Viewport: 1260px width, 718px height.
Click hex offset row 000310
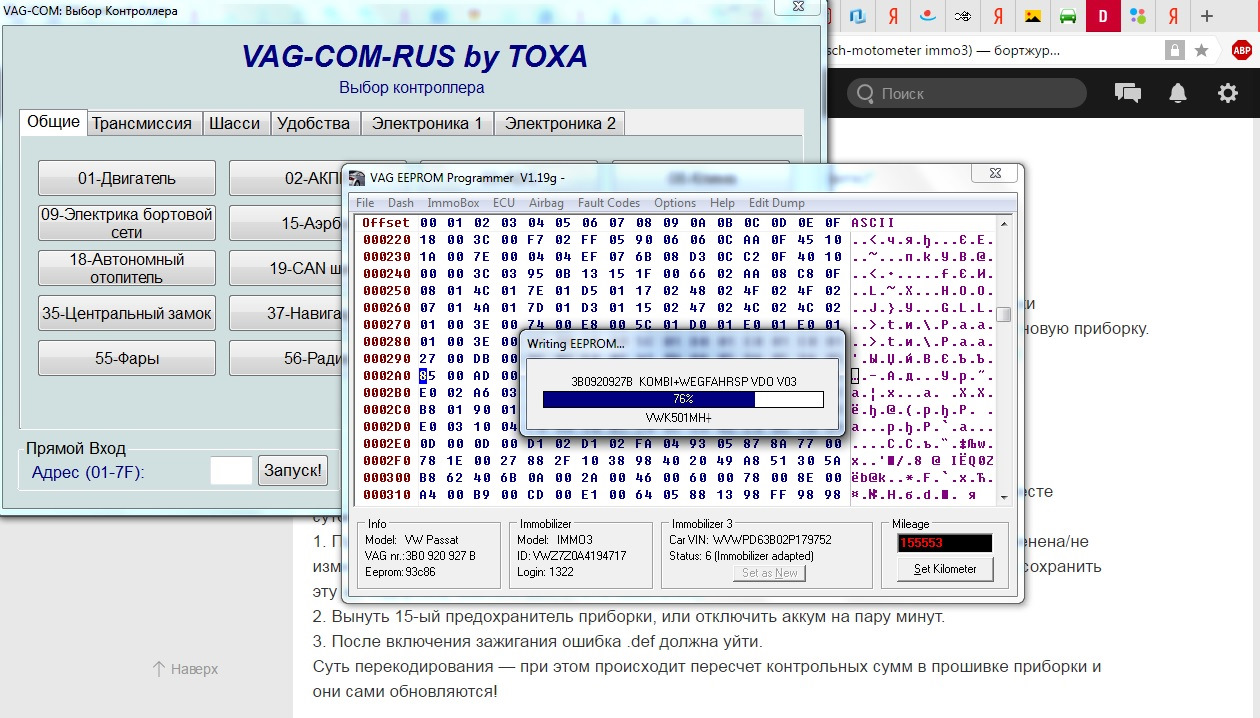[387, 494]
